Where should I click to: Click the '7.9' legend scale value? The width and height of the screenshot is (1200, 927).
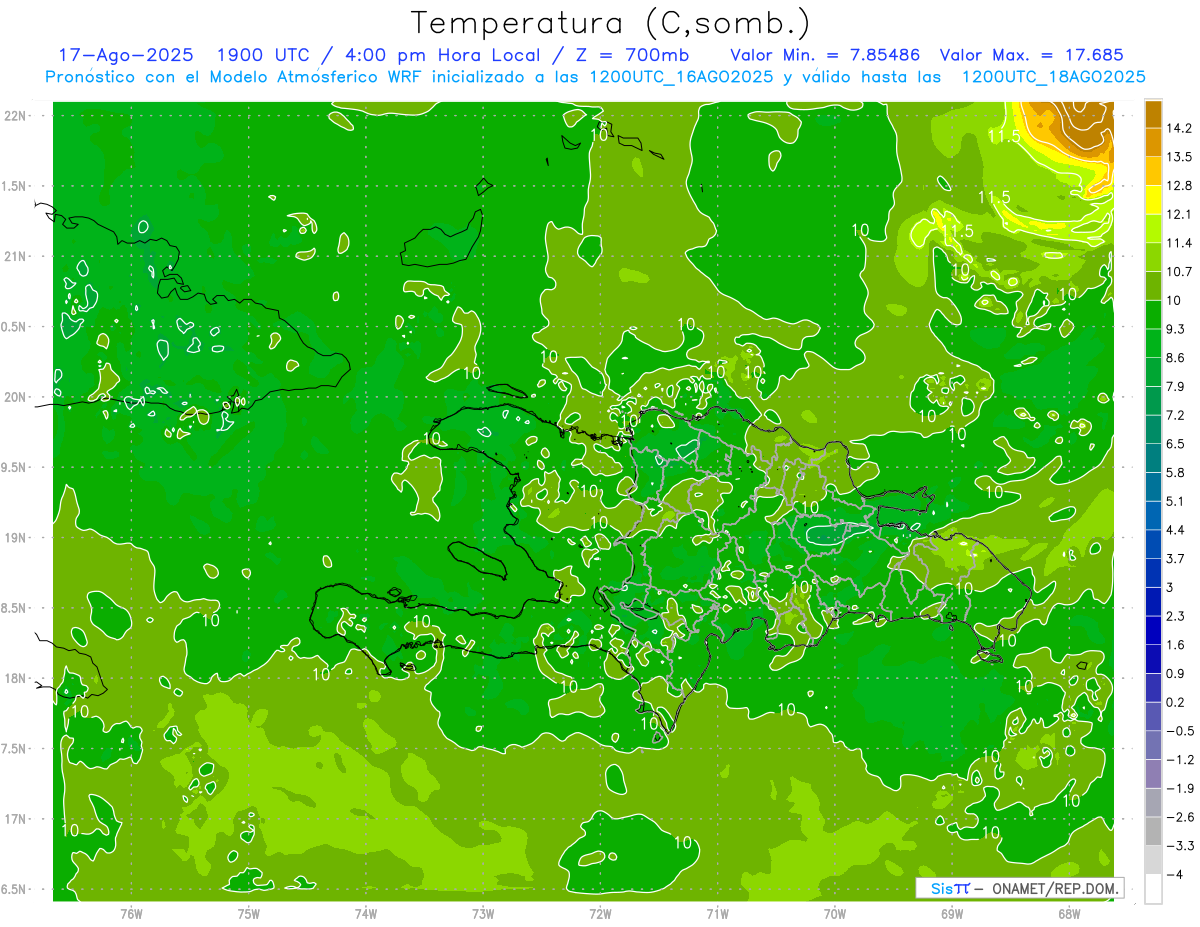pos(1175,386)
